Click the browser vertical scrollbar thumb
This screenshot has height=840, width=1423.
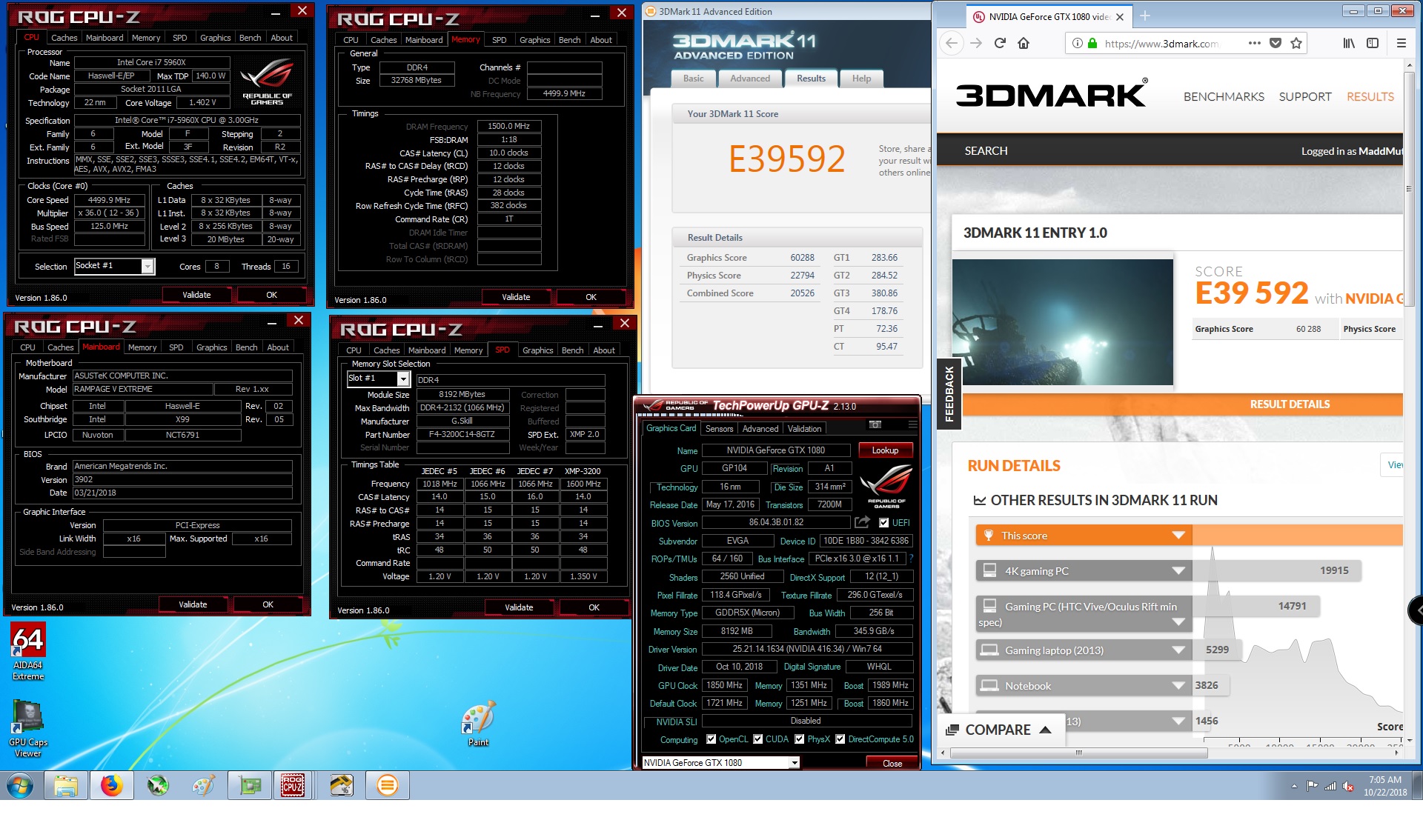tap(1409, 189)
